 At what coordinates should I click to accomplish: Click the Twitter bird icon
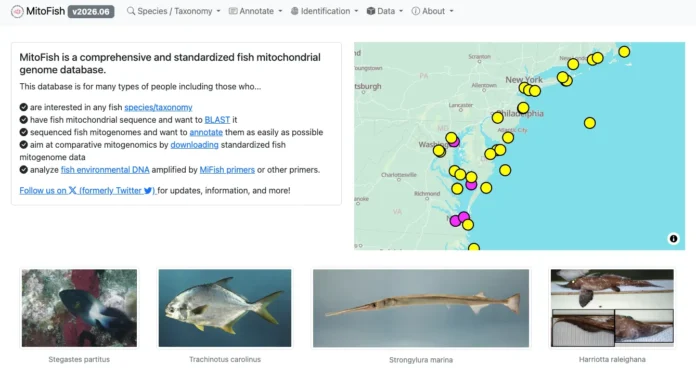148,191
